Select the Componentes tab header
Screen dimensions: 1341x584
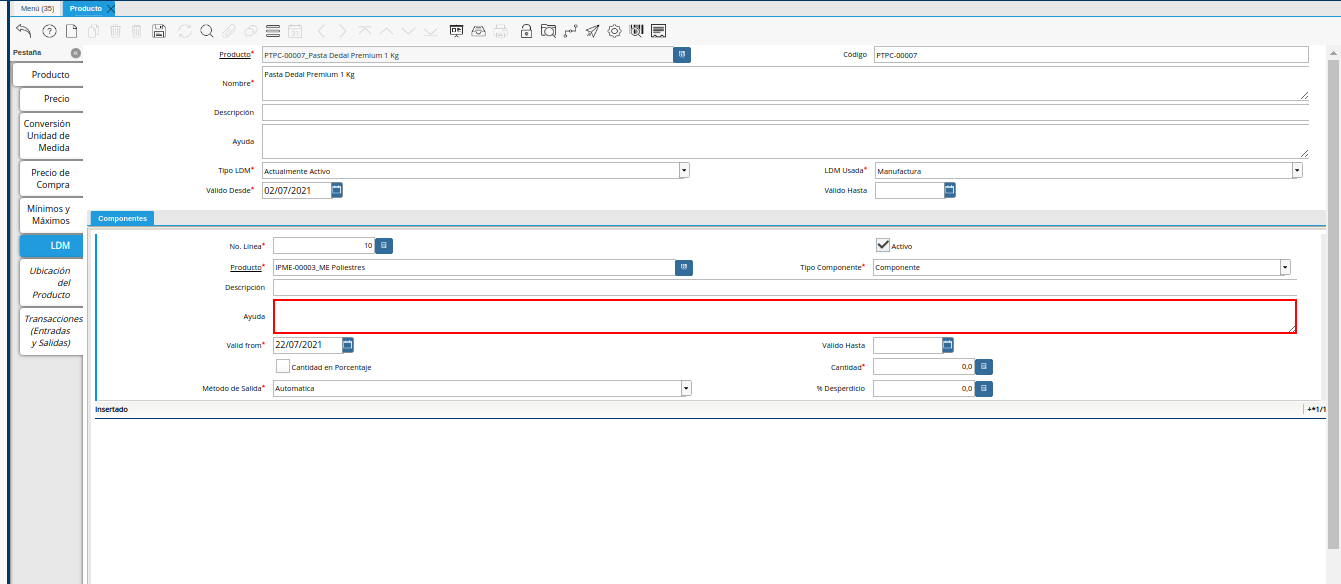click(x=122, y=218)
